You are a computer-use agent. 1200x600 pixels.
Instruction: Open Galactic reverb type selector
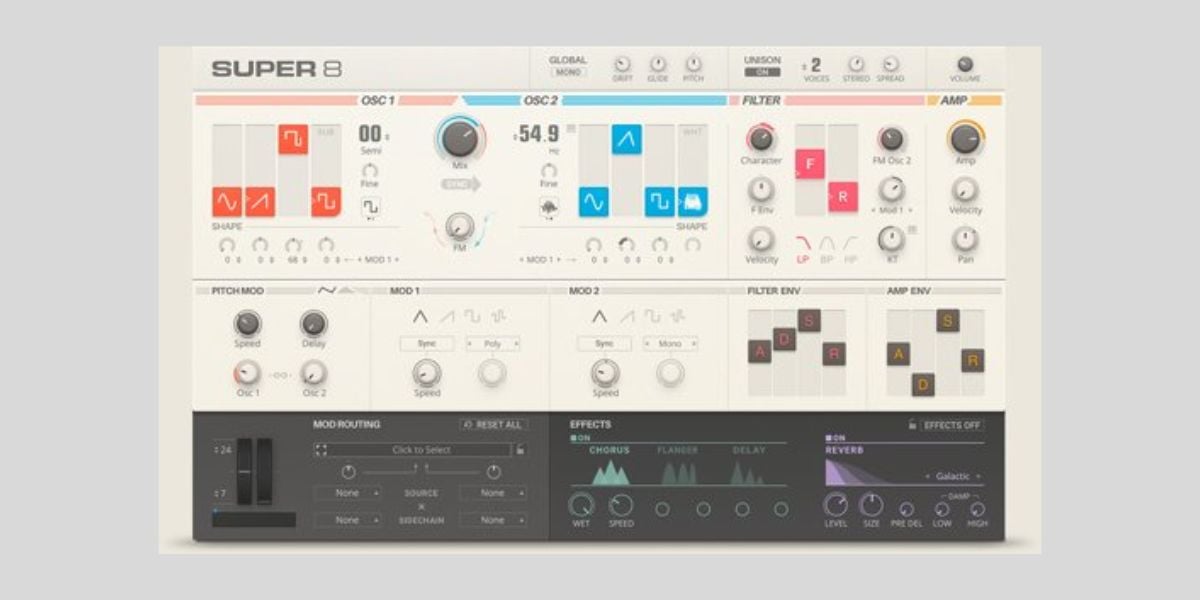click(951, 476)
